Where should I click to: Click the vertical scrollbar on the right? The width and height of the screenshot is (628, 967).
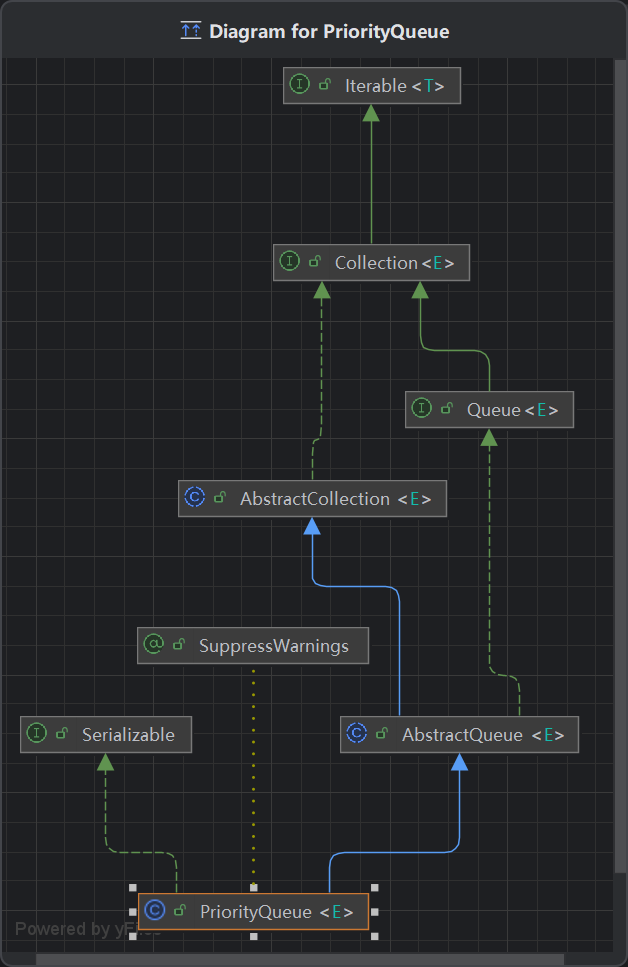tap(620, 466)
